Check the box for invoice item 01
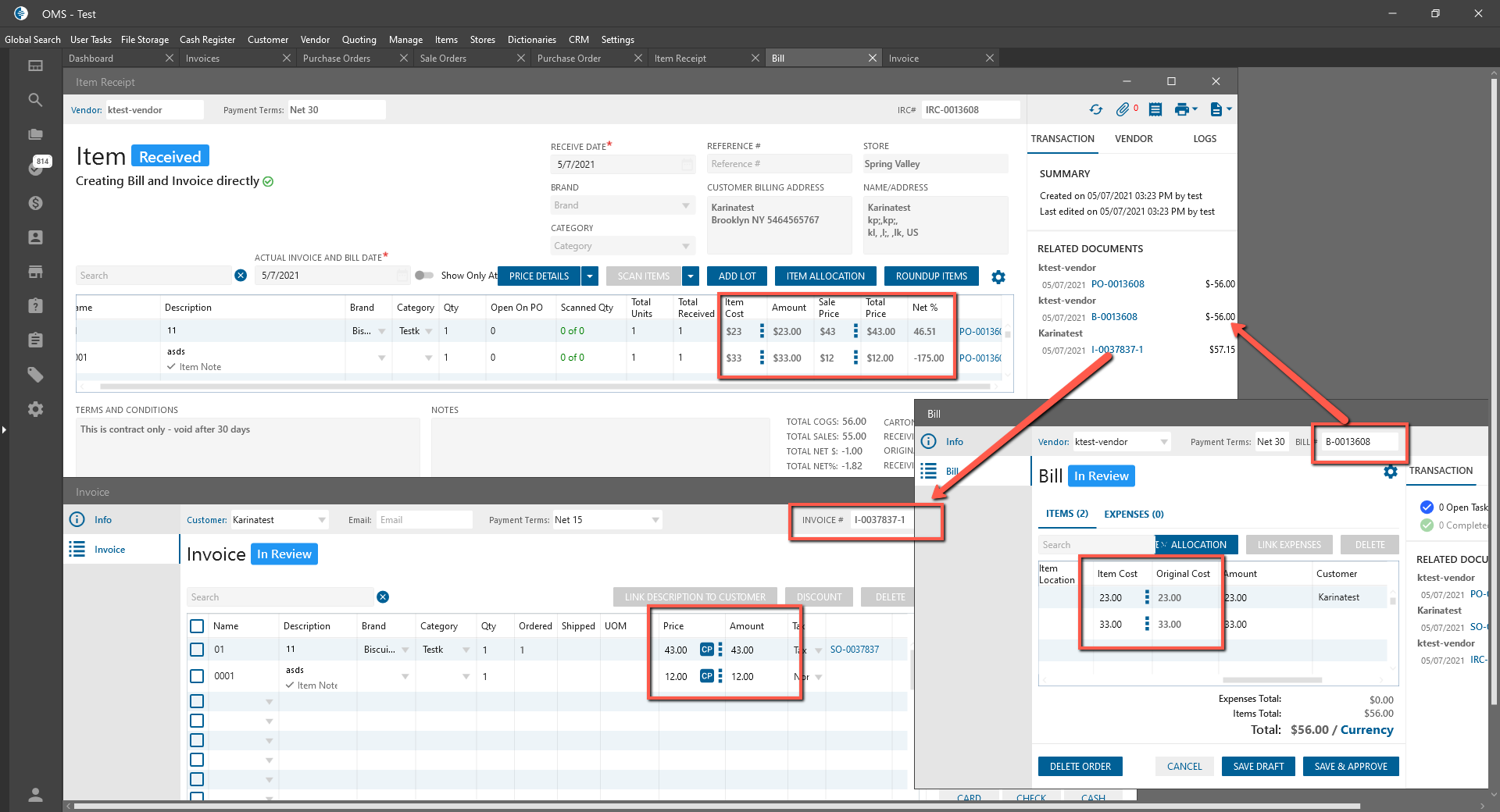Image resolution: width=1500 pixels, height=812 pixels. coord(197,650)
